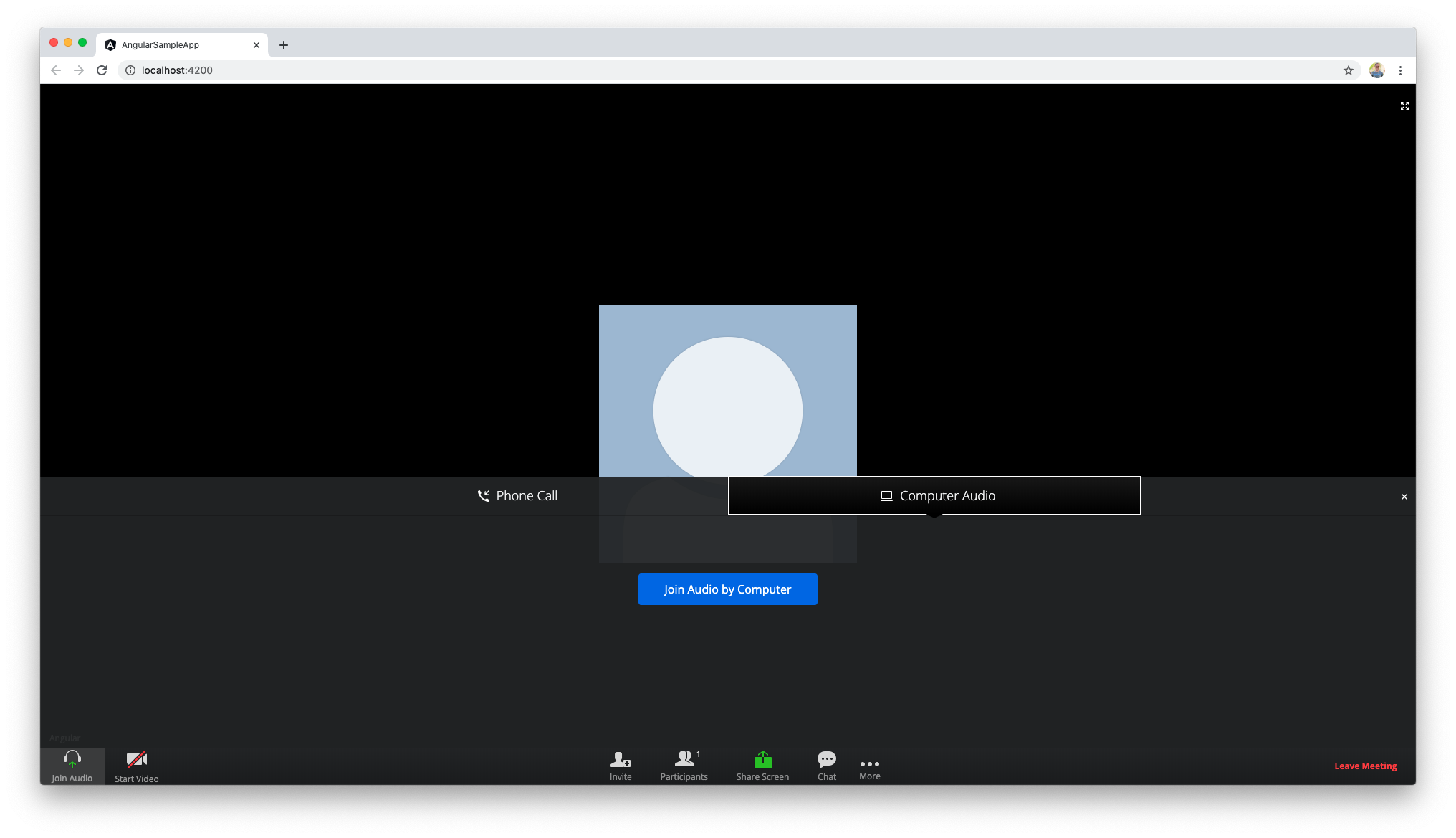Start video with the camera icon
This screenshot has height=838, width=1456.
coord(136,760)
